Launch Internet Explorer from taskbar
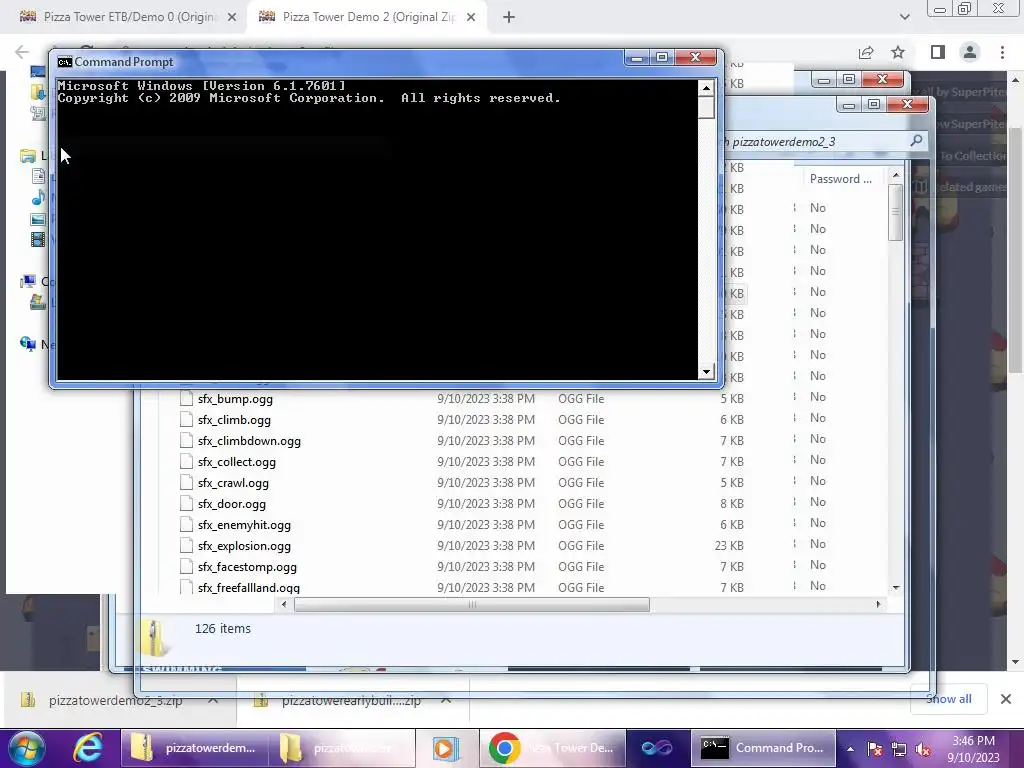Screen dimensions: 1024x768 click(88, 748)
